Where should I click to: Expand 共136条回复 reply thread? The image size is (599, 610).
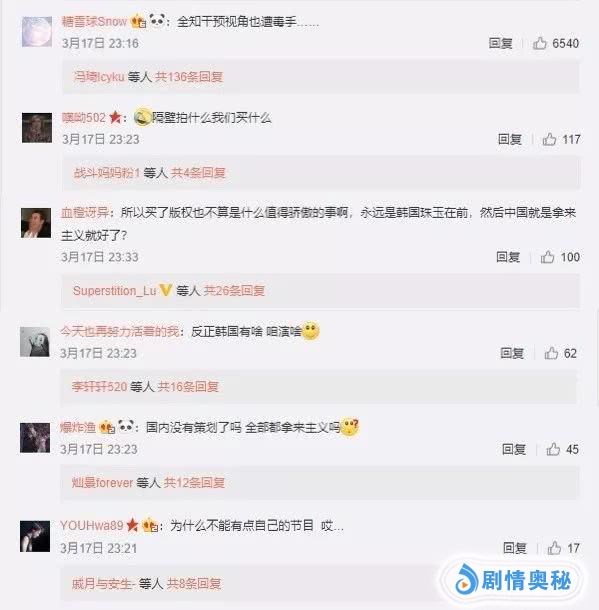[189, 77]
